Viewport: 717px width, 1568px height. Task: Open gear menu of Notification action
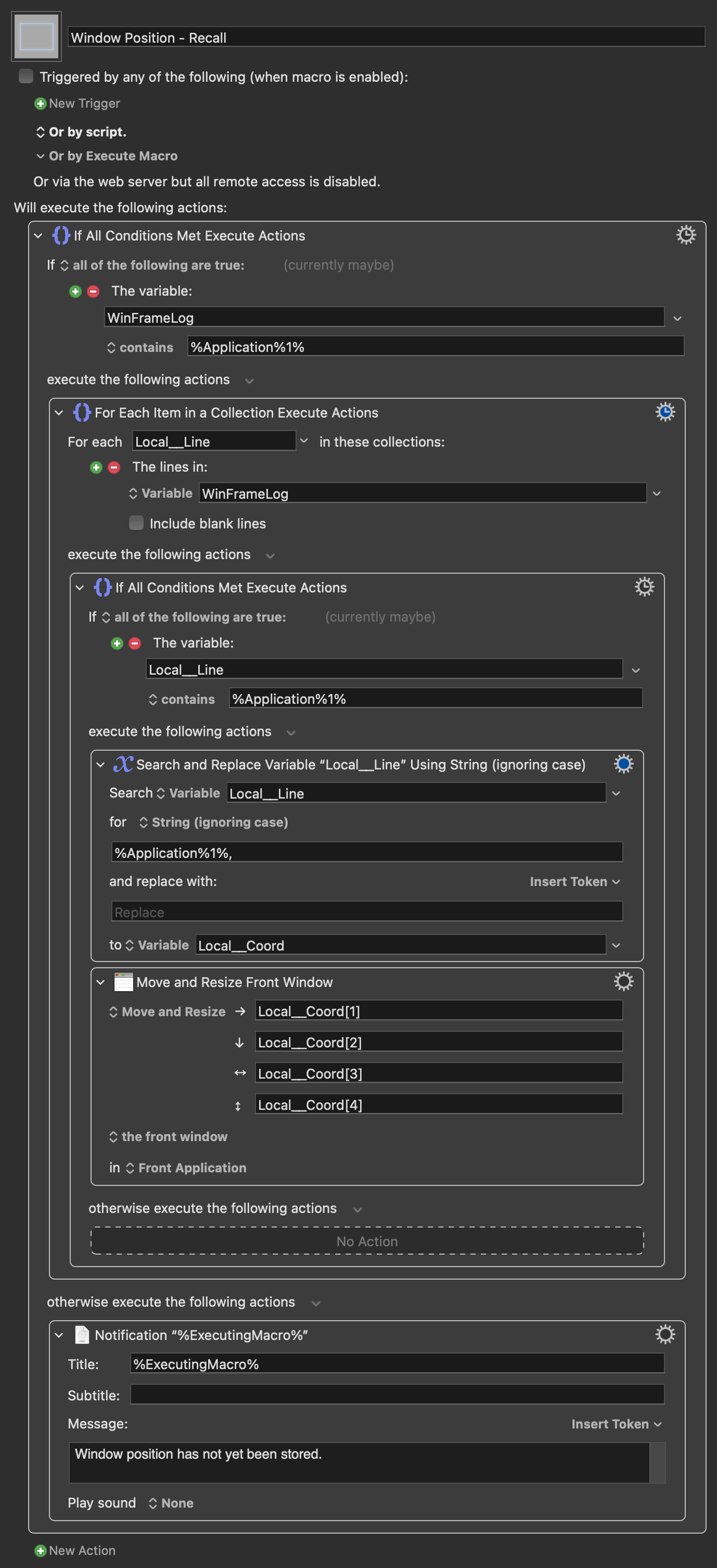(x=665, y=1334)
